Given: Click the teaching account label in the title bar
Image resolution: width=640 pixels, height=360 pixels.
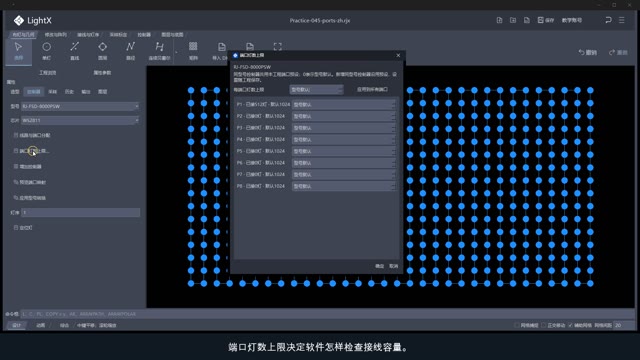Looking at the screenshot, I should click(x=572, y=20).
